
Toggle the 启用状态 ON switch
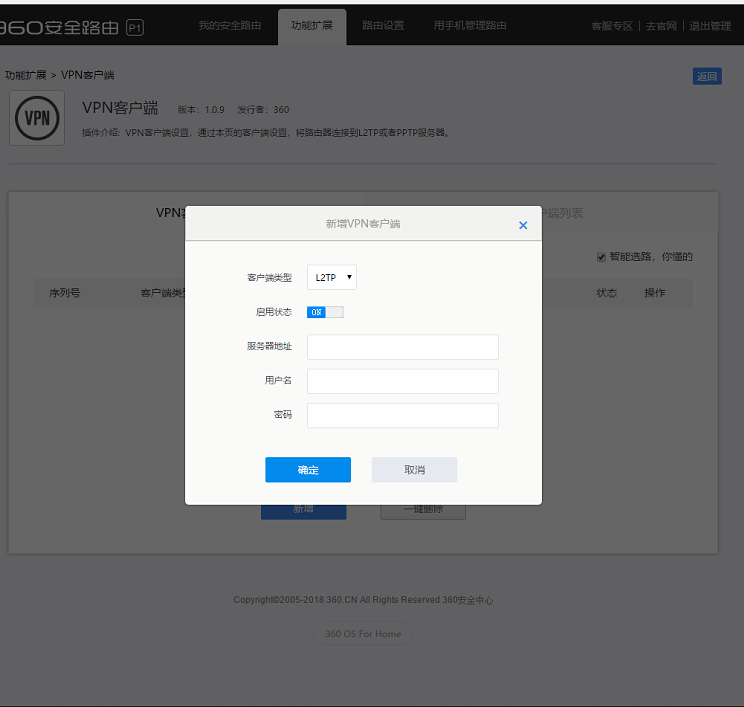(x=325, y=312)
